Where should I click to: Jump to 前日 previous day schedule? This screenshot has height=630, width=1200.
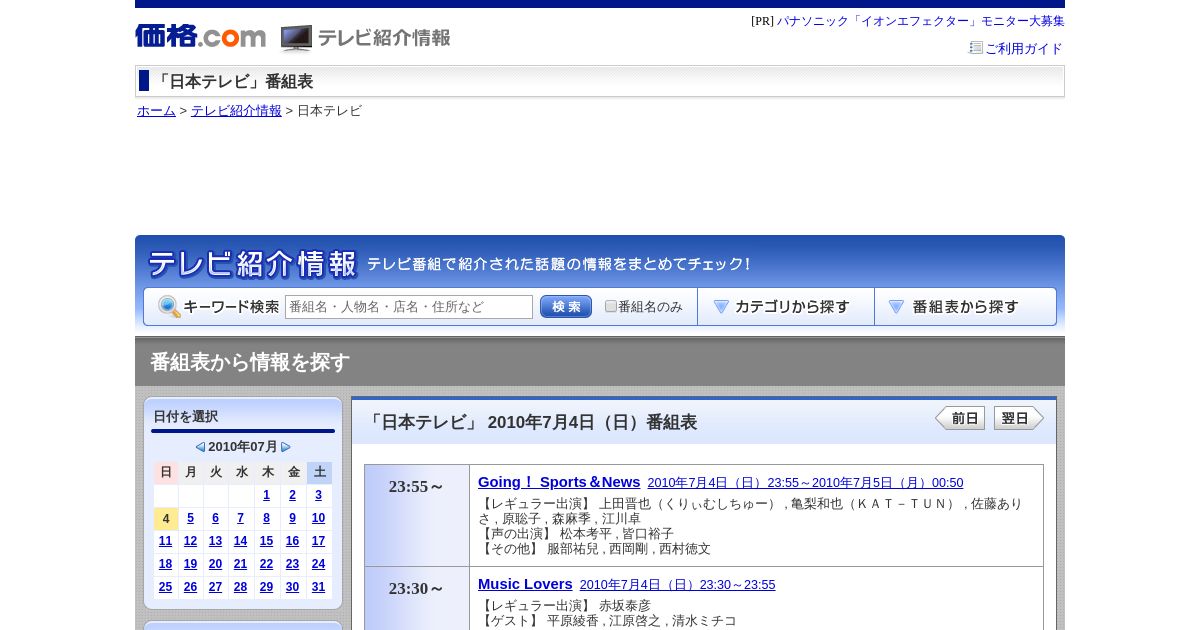click(960, 418)
